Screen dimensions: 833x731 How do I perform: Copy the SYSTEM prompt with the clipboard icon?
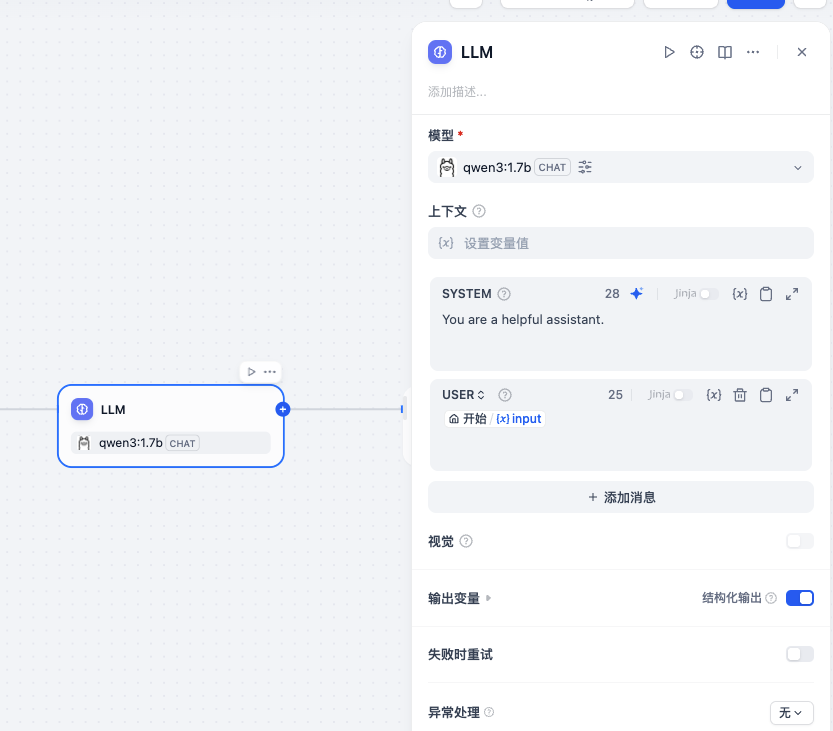coord(764,293)
